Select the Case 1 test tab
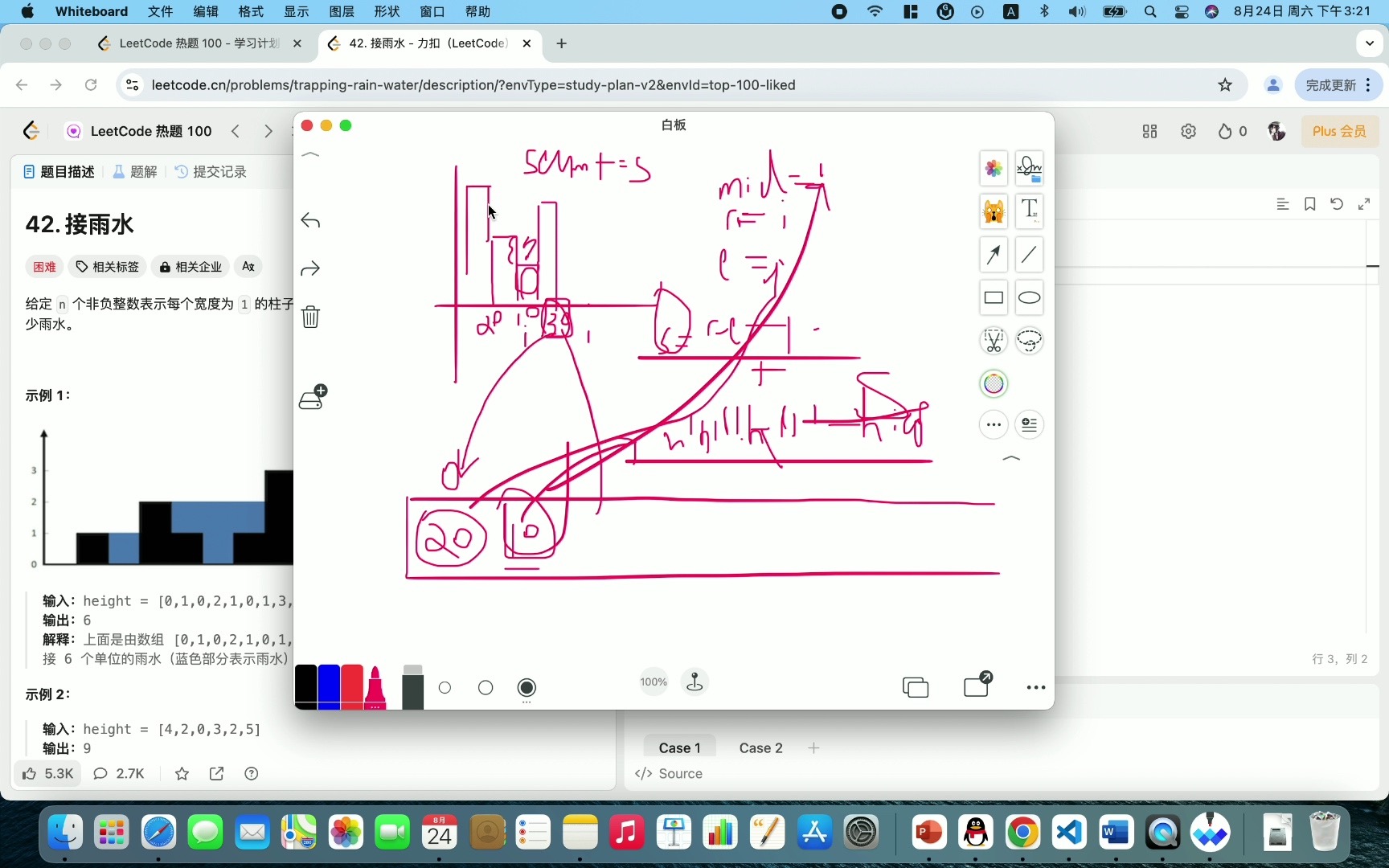The height and width of the screenshot is (868, 1389). coord(679,748)
